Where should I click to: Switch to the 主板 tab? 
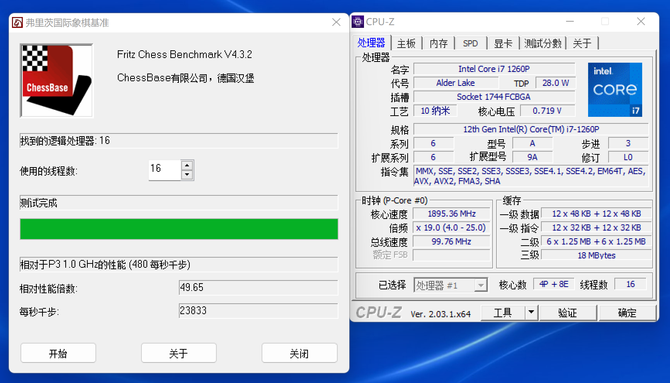coord(406,43)
